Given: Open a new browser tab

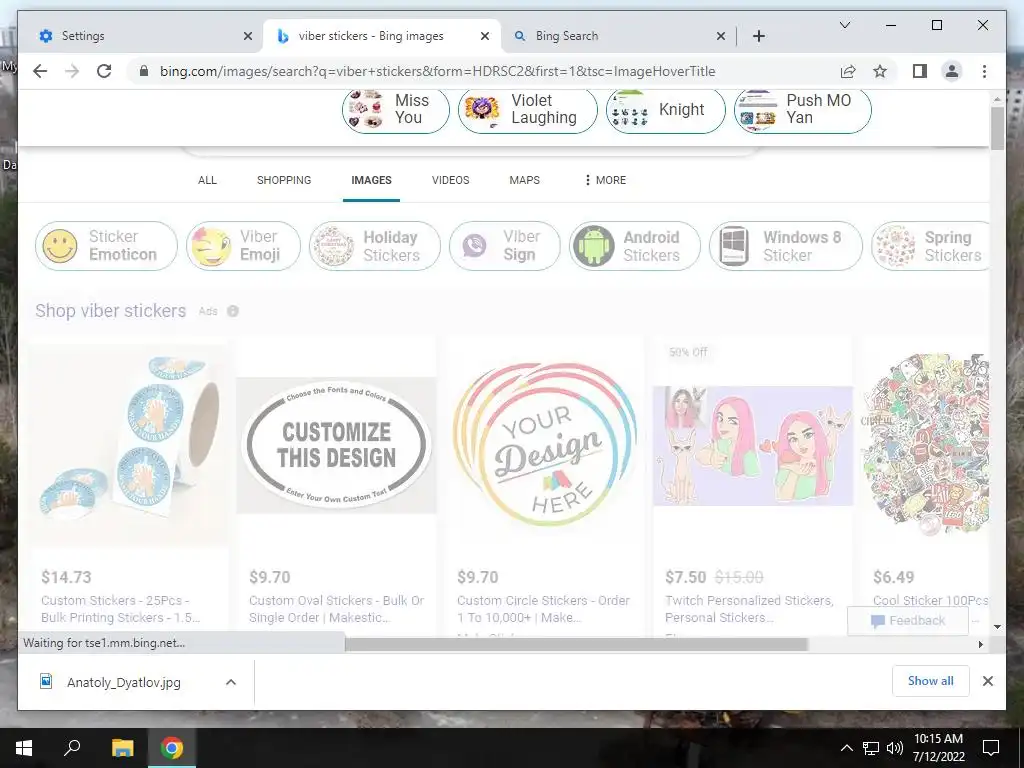Looking at the screenshot, I should pyautogui.click(x=758, y=36).
